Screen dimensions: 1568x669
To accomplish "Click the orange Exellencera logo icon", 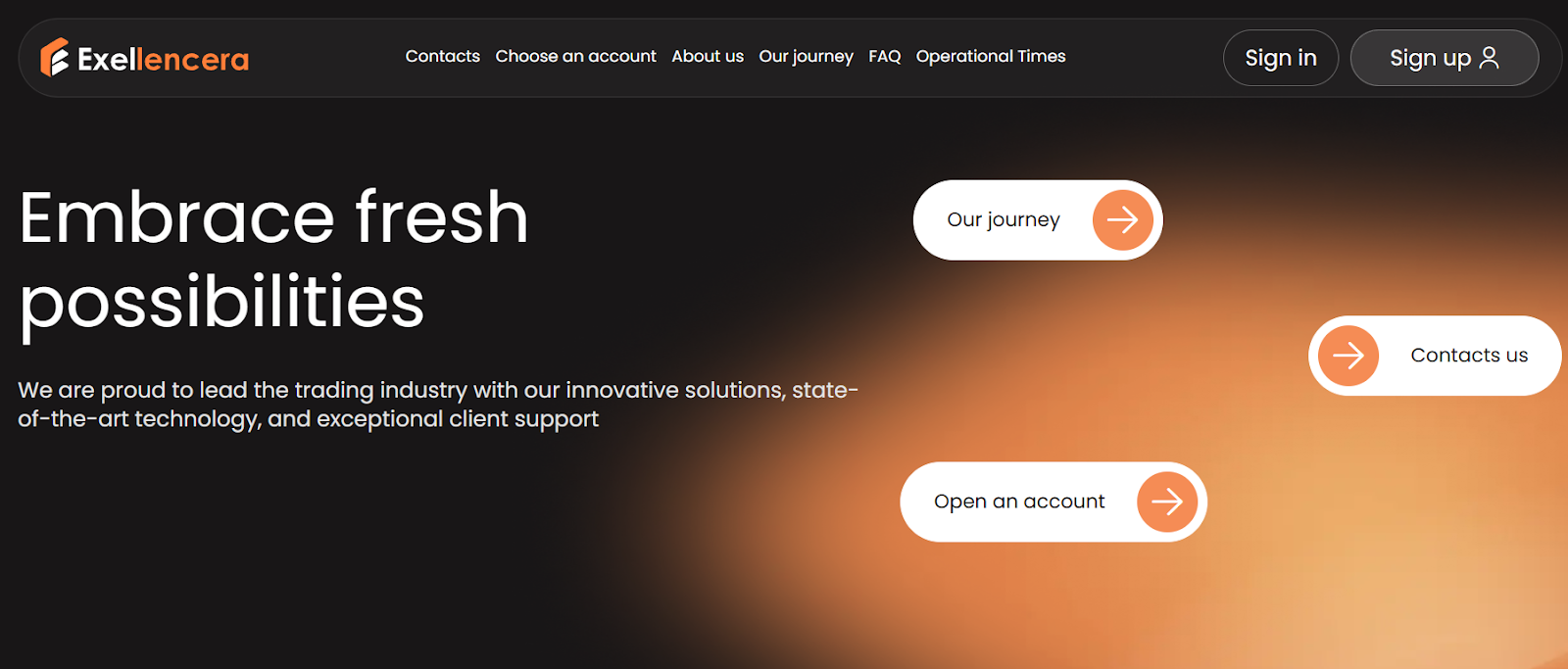I will 54,58.
